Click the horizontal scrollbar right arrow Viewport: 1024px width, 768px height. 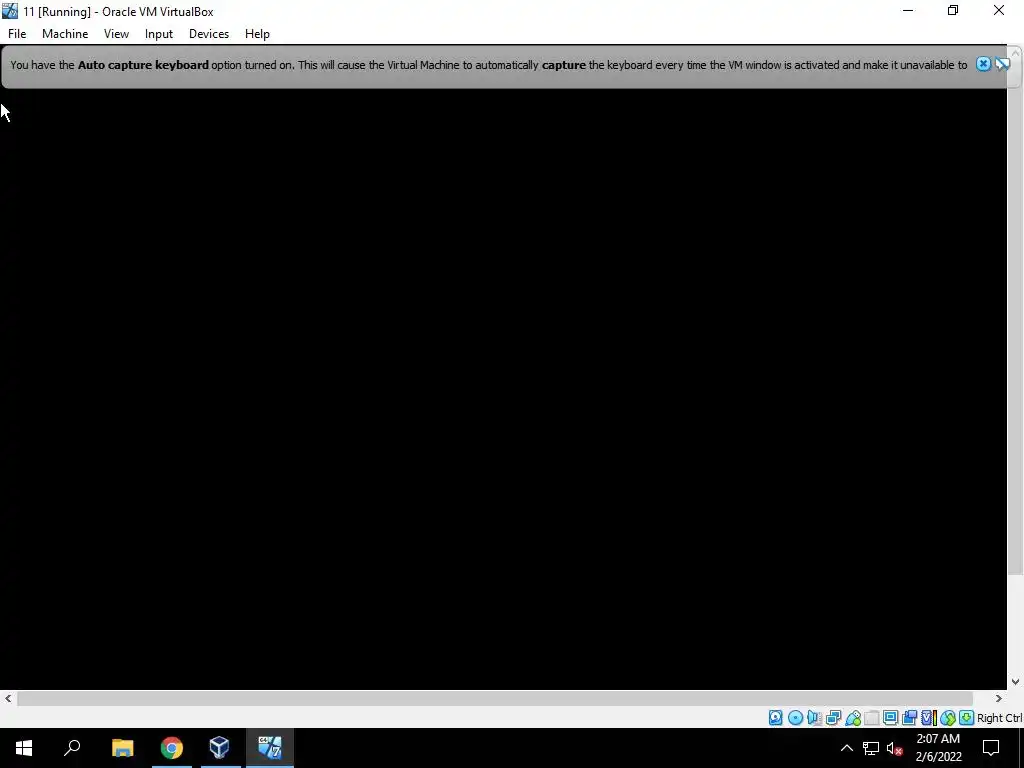click(x=999, y=698)
